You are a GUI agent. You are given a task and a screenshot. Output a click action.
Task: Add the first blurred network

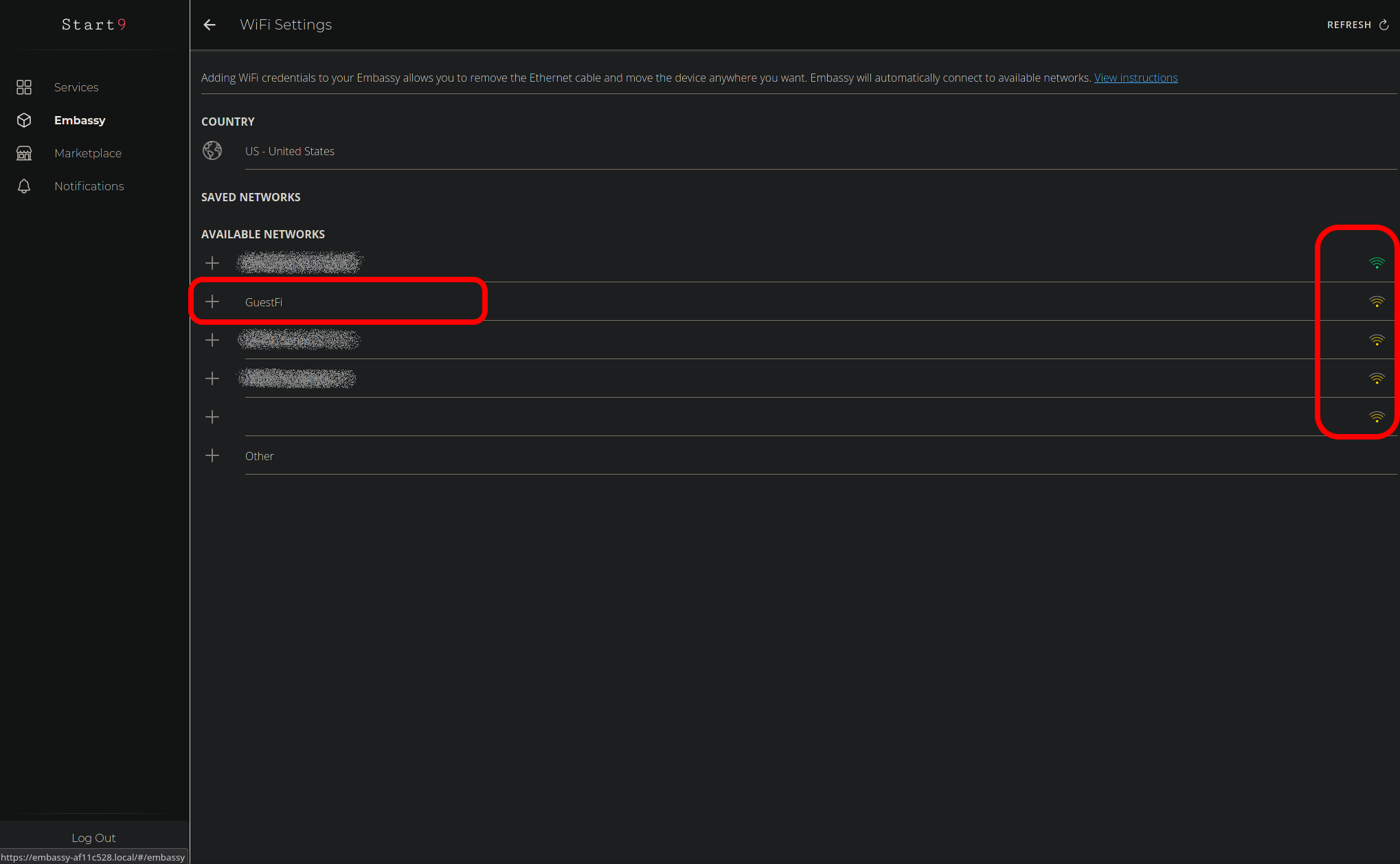212,263
